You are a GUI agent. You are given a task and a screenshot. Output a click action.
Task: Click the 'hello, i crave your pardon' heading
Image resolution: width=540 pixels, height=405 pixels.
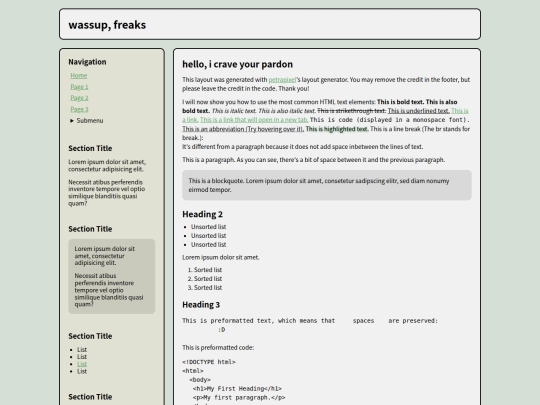pyautogui.click(x=237, y=64)
